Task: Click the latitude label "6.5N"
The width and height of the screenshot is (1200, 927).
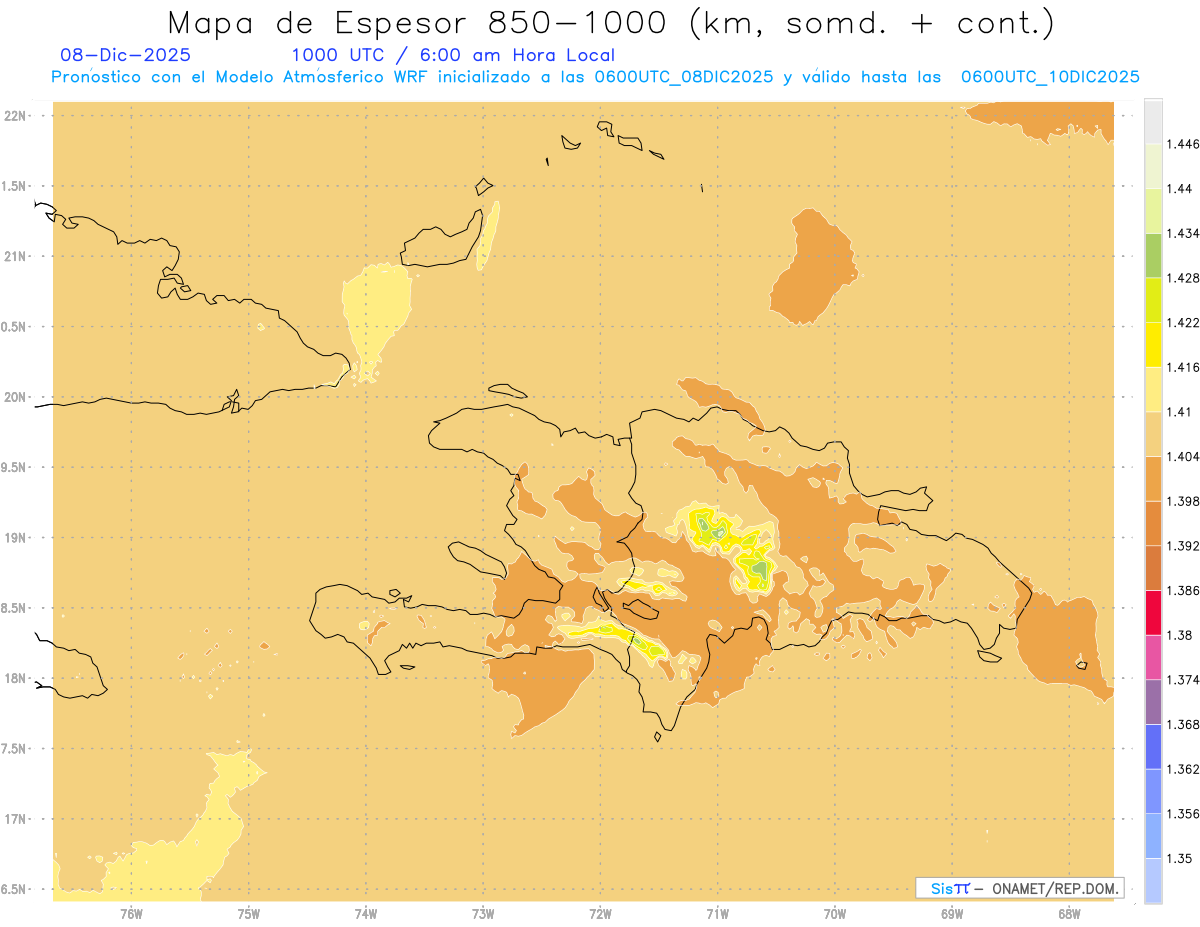Action: tap(13, 889)
